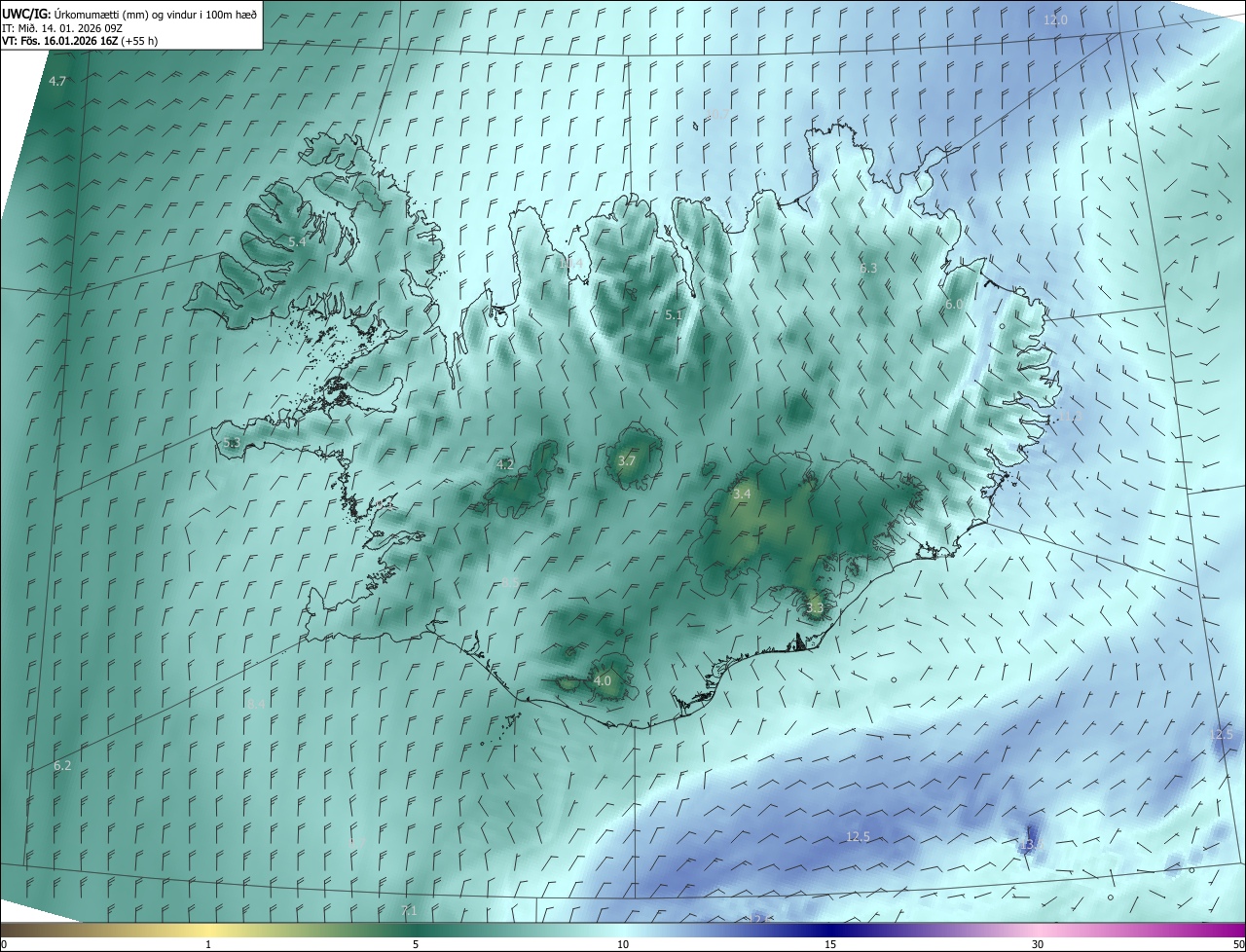
Task: Click the "8.4" value label
Action: tap(256, 704)
